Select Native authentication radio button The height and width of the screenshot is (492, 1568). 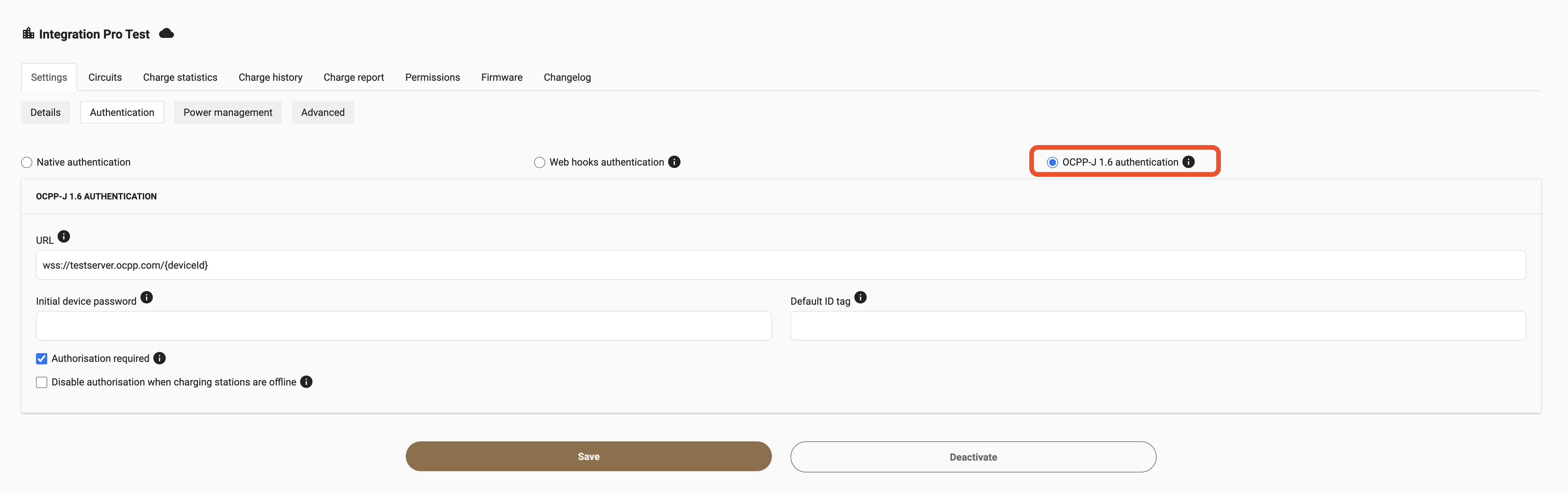coord(27,162)
